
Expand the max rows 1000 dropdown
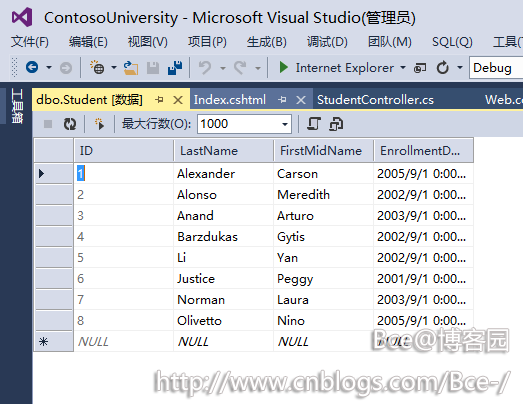point(285,124)
